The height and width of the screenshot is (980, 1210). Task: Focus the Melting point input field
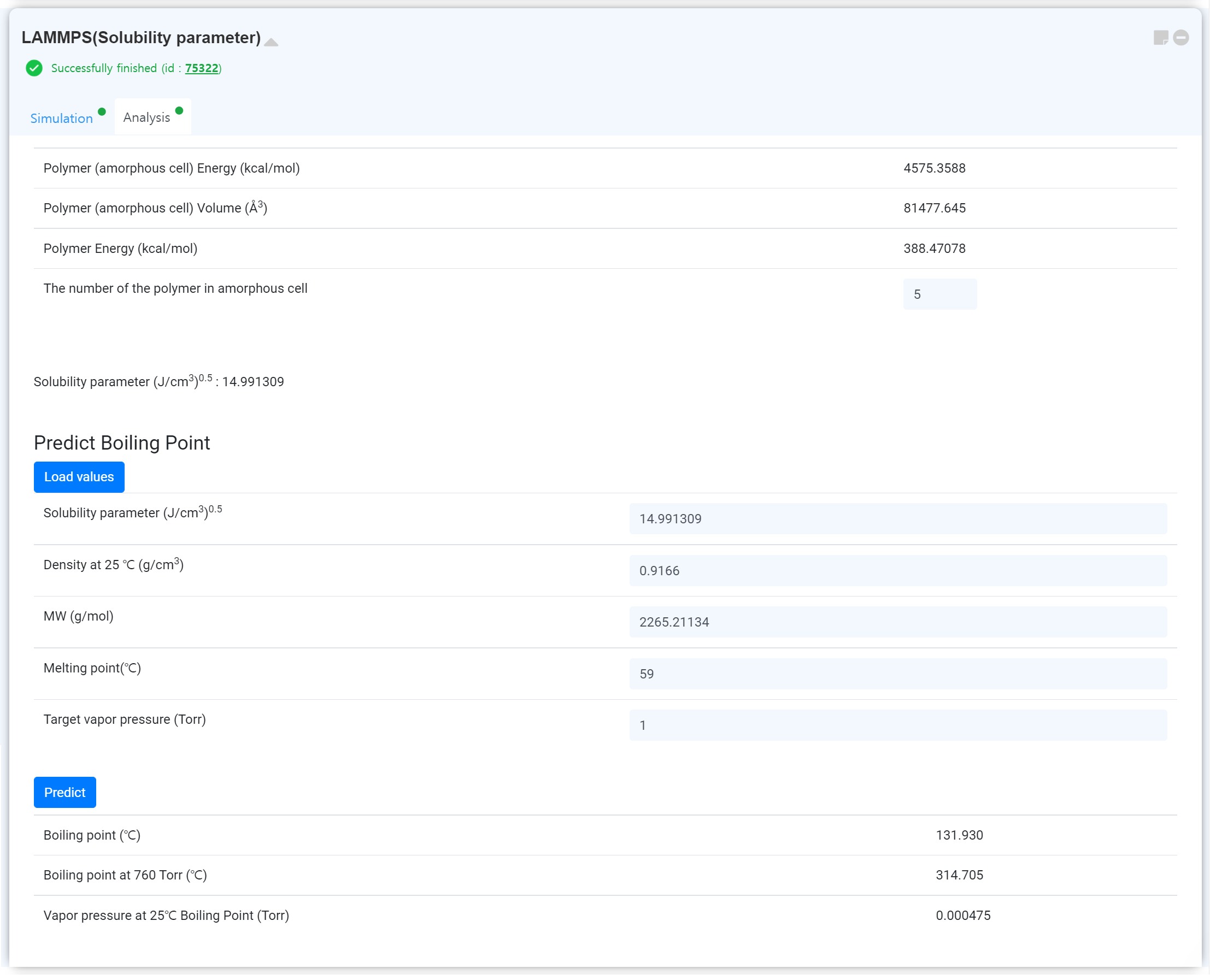coord(898,674)
